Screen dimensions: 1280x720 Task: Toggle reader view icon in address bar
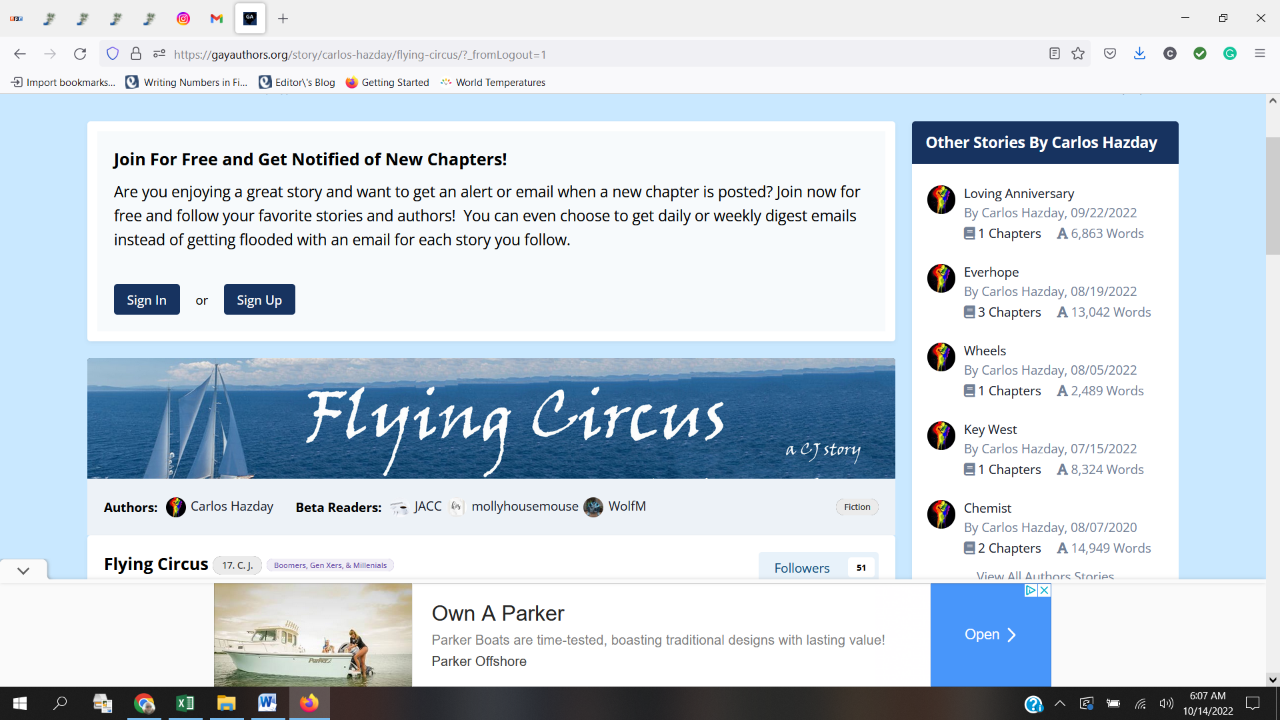pos(1054,54)
